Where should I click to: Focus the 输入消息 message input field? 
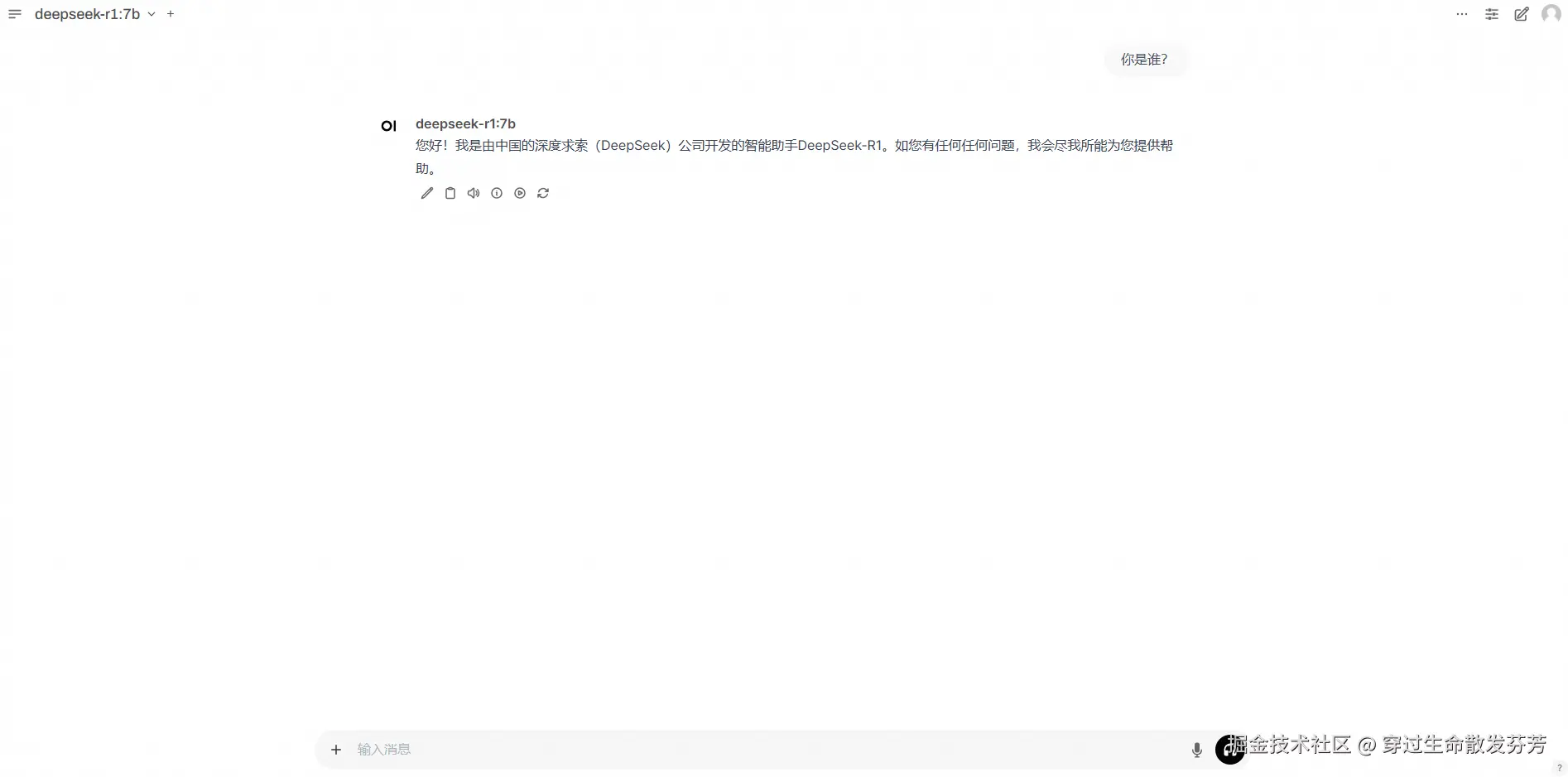(767, 750)
